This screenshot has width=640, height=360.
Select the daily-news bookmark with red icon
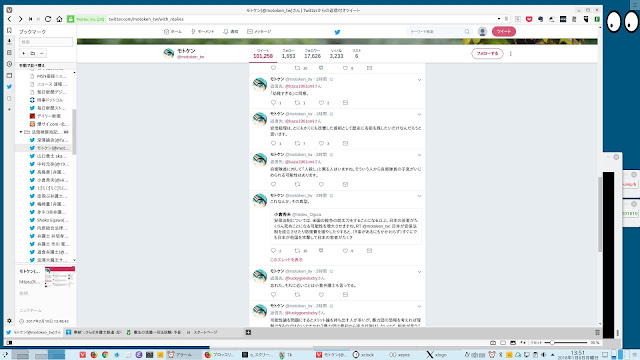click(x=48, y=116)
